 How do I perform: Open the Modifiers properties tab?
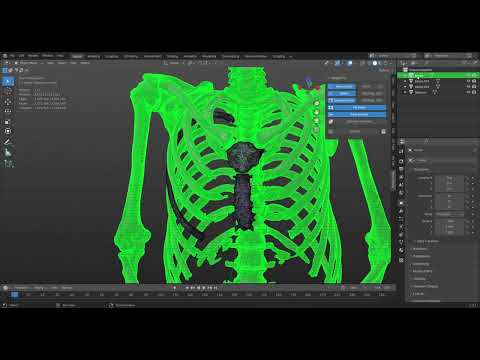[x=401, y=211]
